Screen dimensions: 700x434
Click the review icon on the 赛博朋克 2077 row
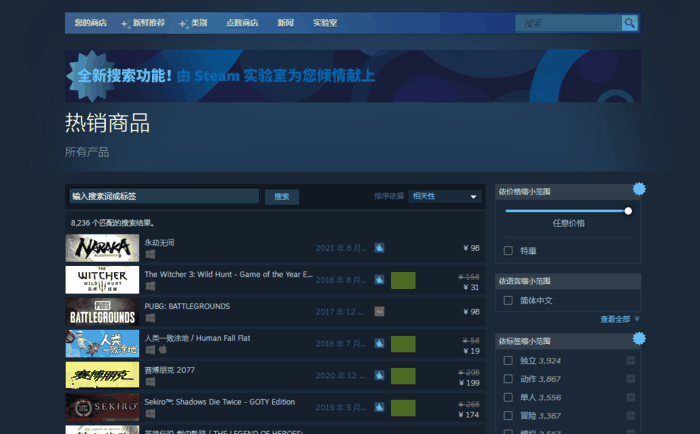pos(379,376)
